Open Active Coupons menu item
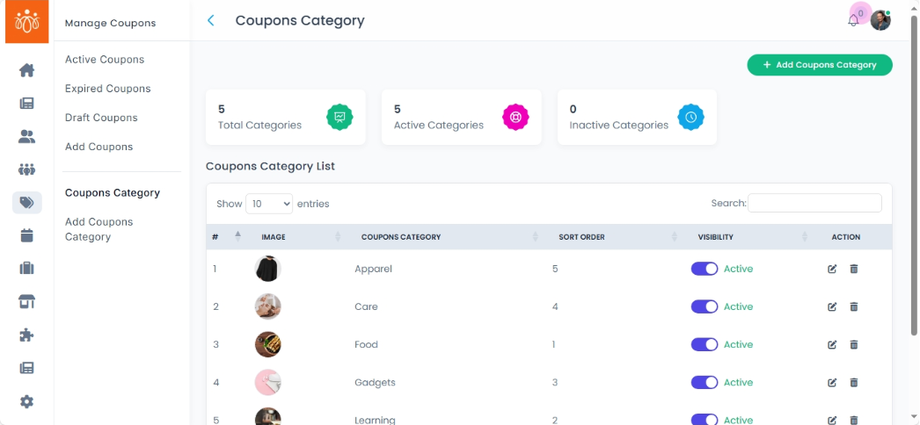920x425 pixels. [x=104, y=60]
